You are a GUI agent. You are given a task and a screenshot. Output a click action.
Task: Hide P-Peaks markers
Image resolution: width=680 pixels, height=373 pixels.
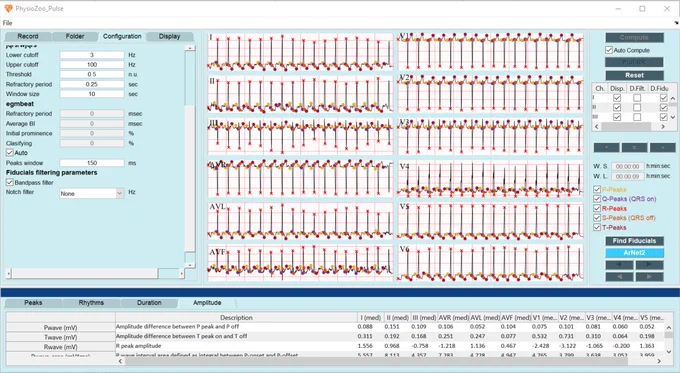coord(597,189)
